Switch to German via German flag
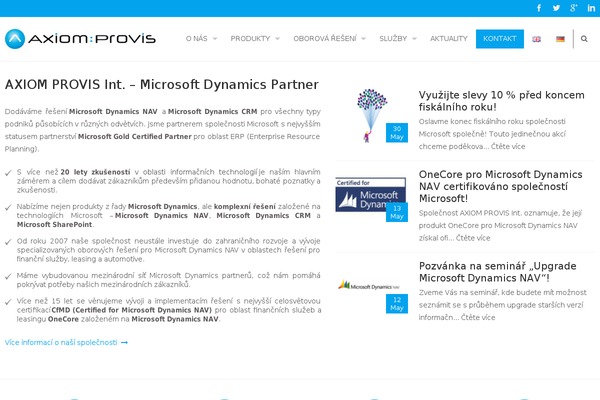 coord(560,39)
